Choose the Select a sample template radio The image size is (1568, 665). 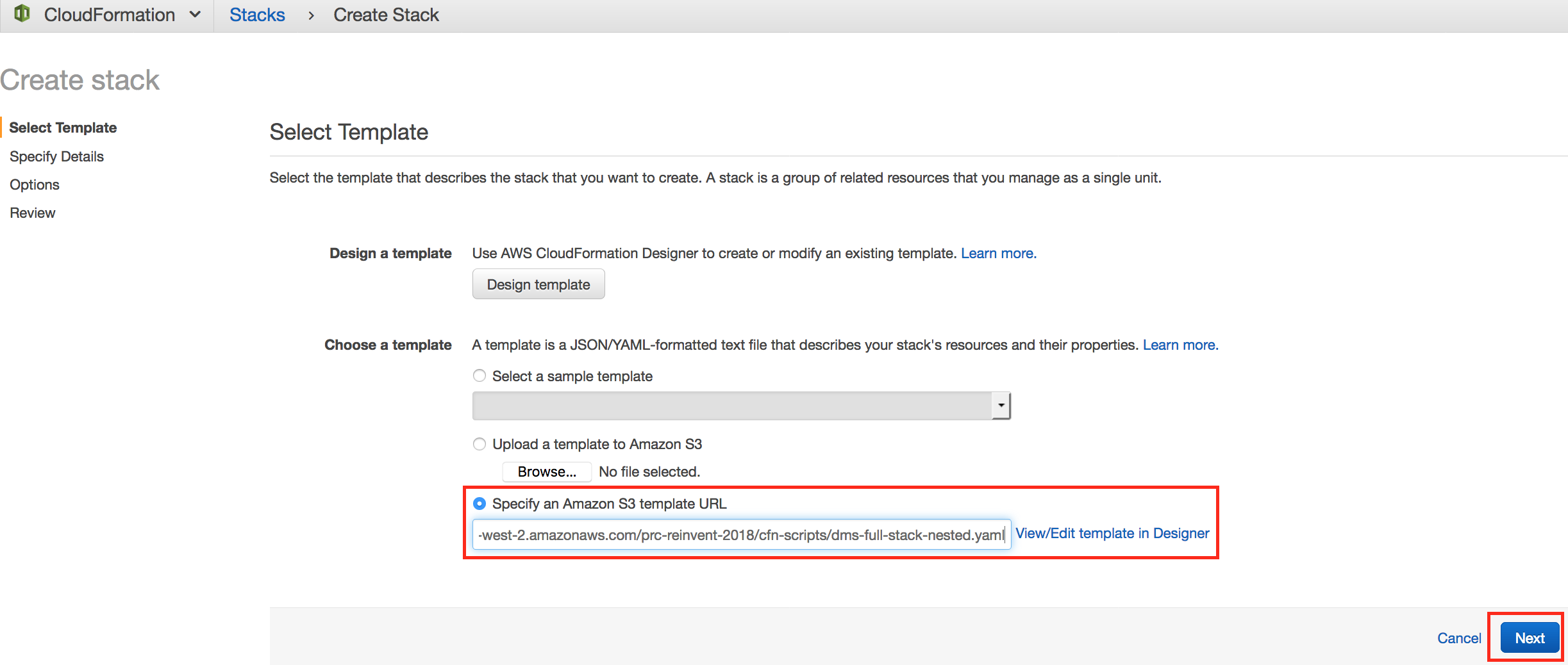coord(480,376)
